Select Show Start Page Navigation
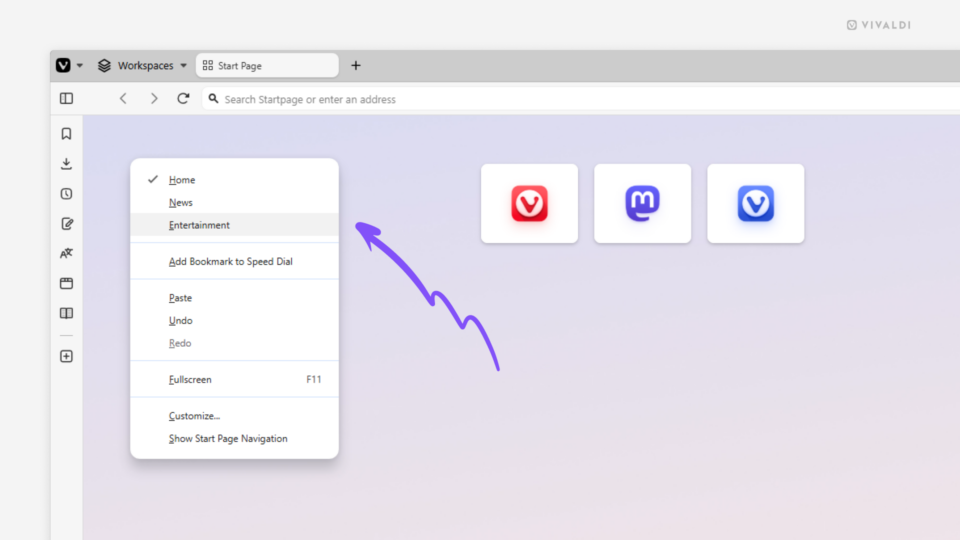Screen dimensions: 960x540 pyautogui.click(x=234, y=439)
